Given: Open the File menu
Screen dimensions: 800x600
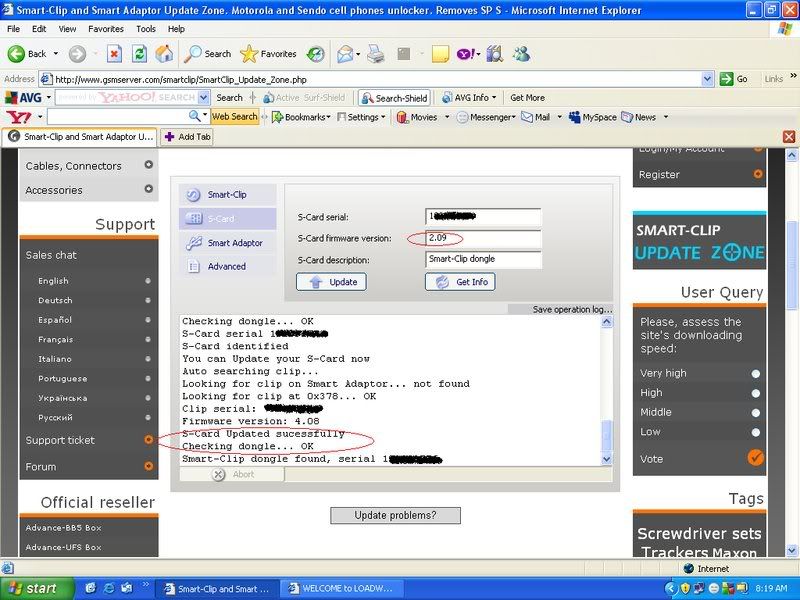Looking at the screenshot, I should (14, 29).
